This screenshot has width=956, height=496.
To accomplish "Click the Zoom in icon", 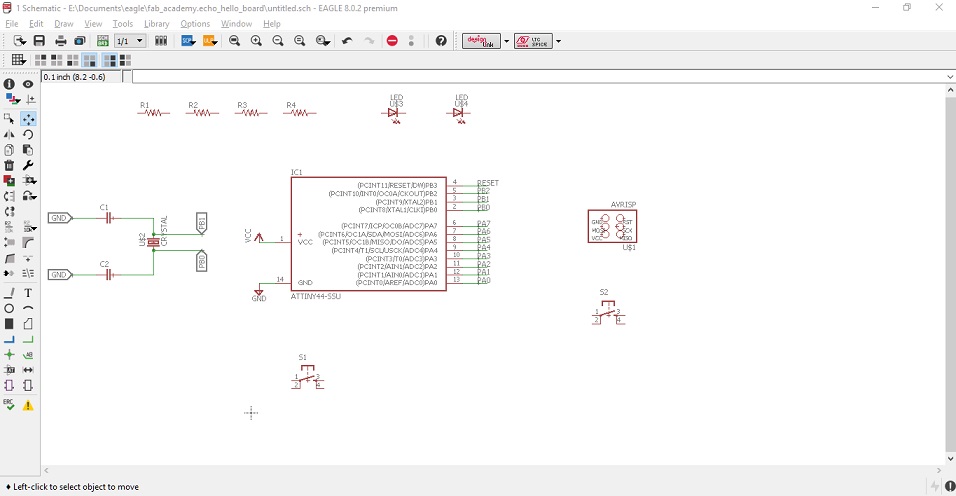I will tap(256, 41).
